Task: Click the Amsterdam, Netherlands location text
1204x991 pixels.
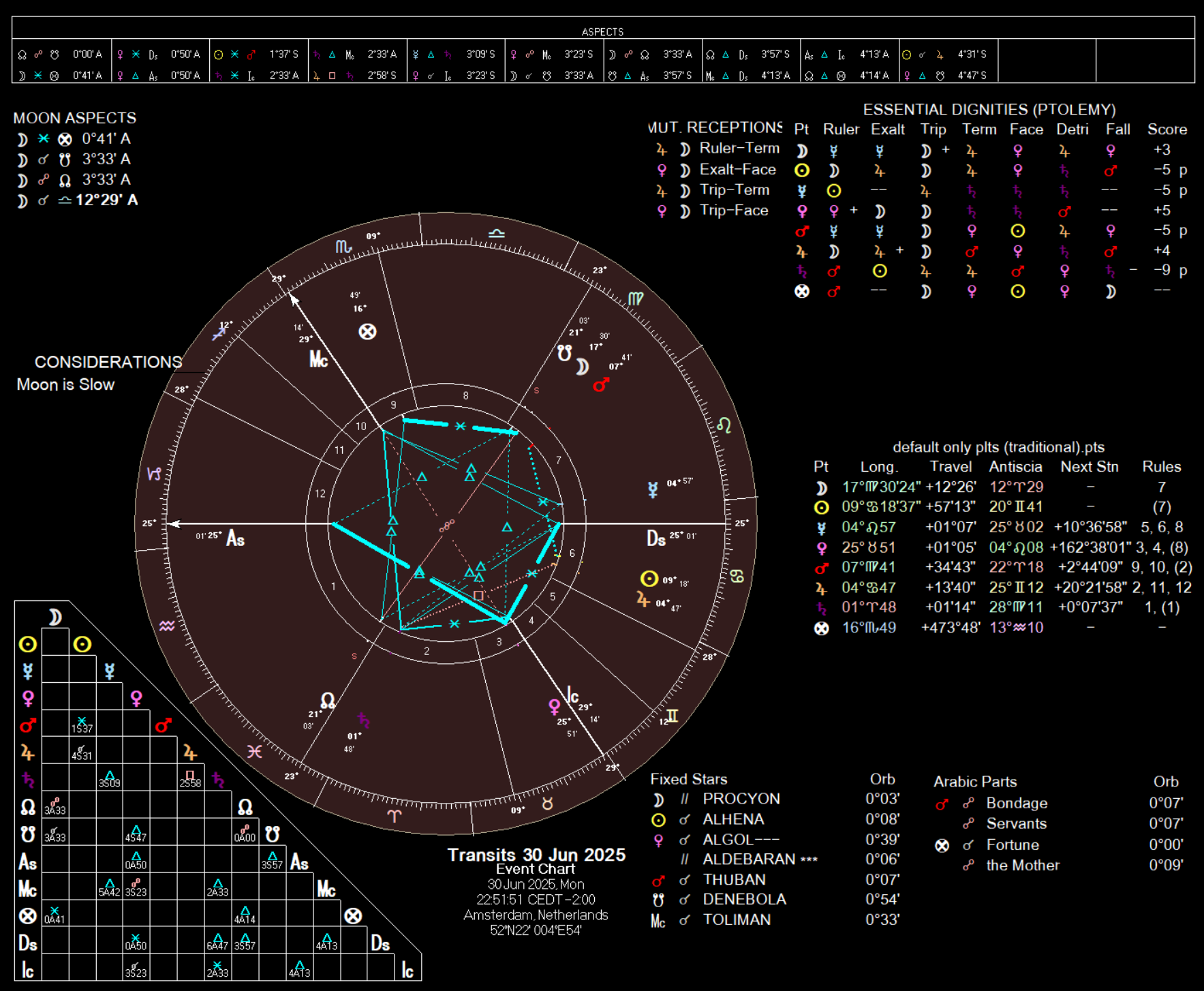Action: coord(536,915)
